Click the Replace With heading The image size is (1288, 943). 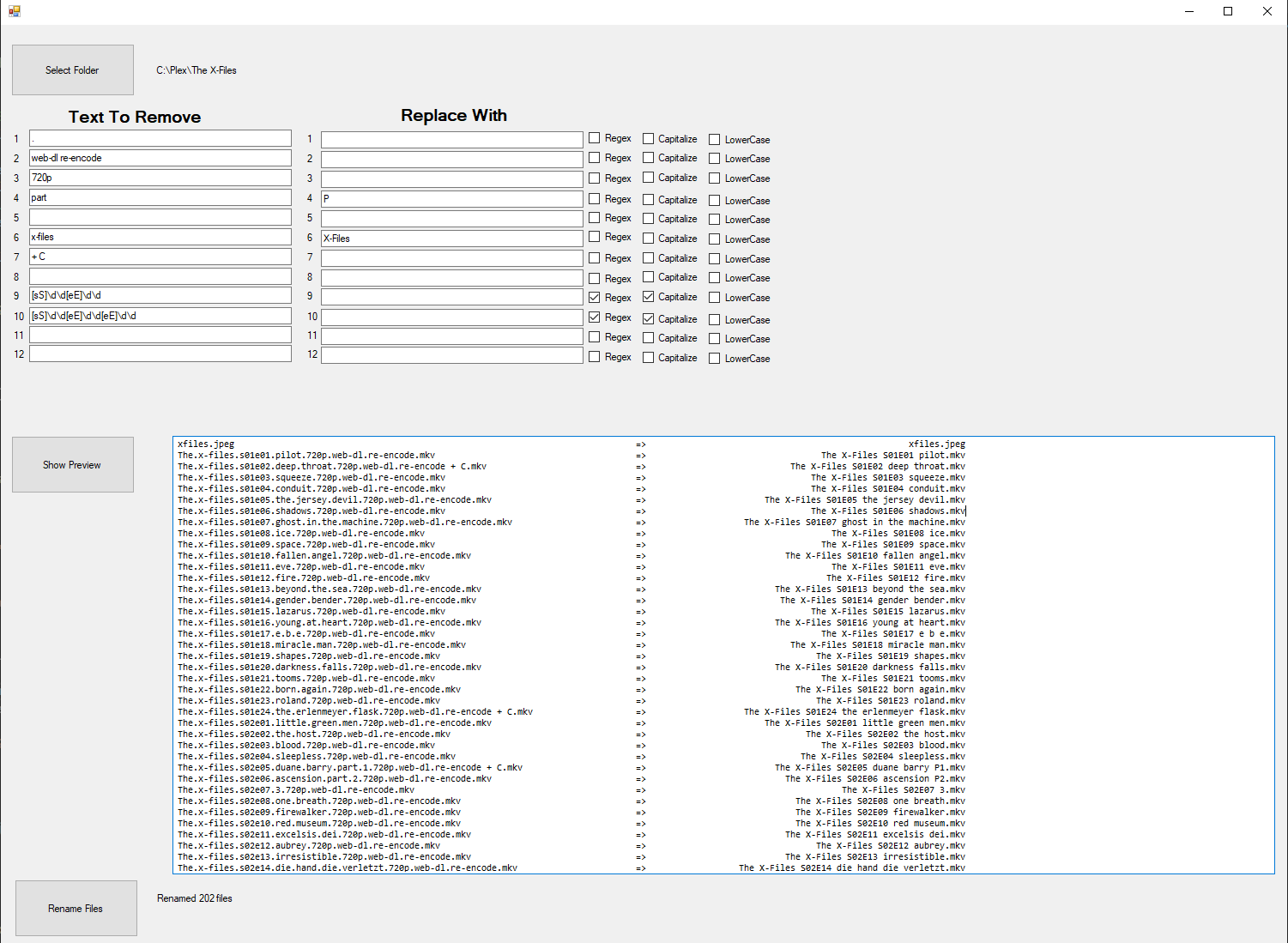454,115
